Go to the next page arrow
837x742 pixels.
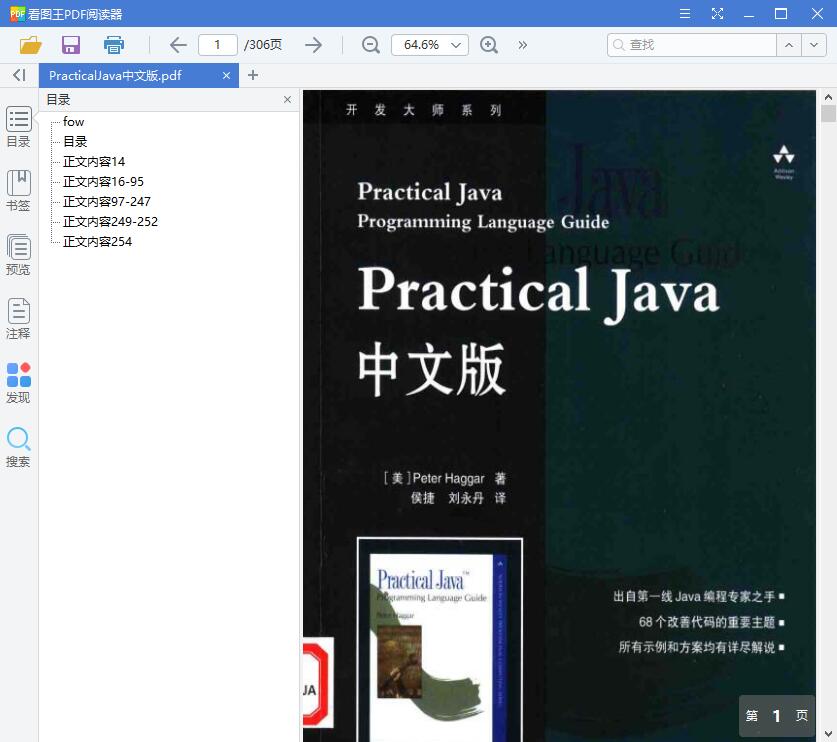[313, 45]
